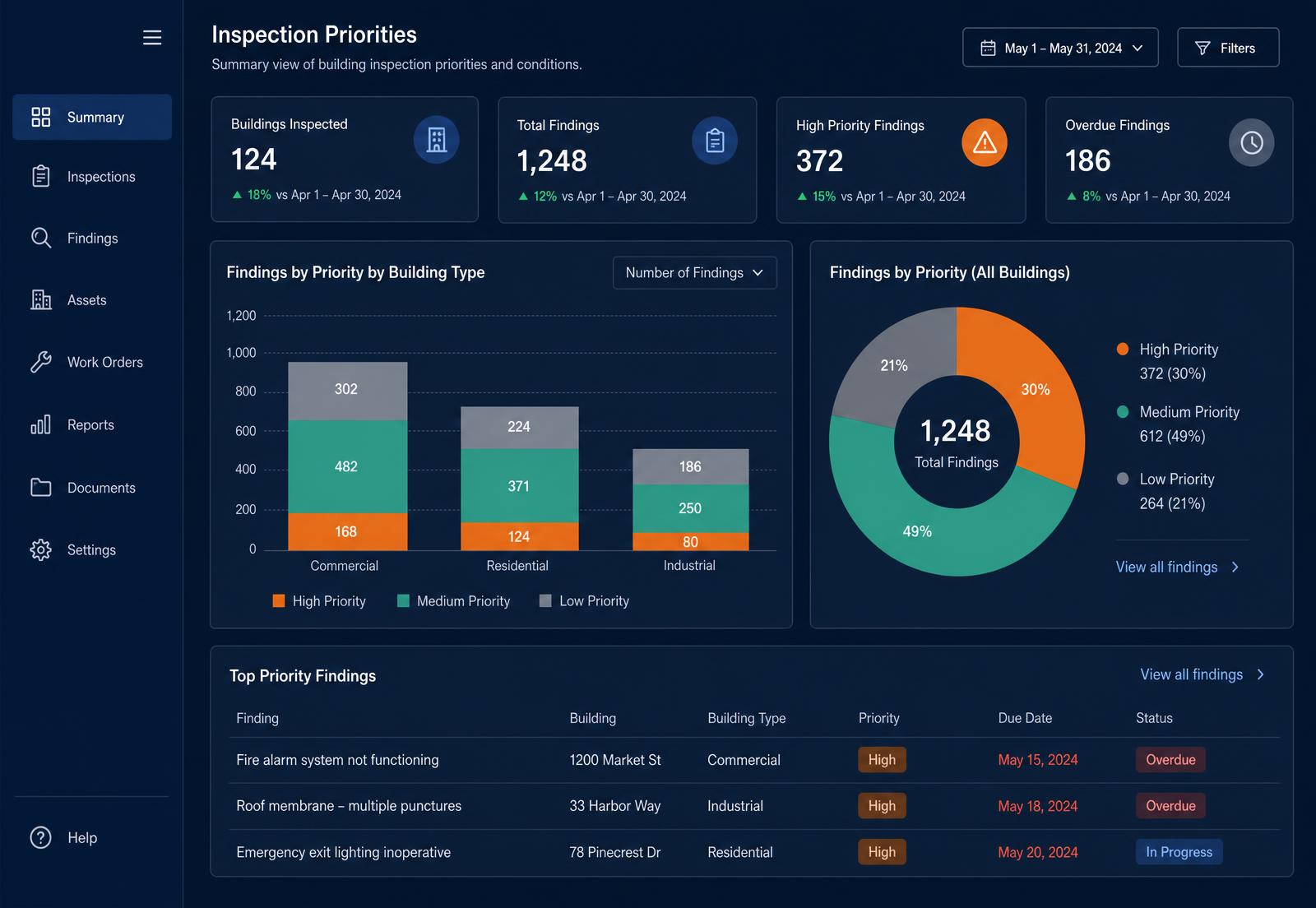Viewport: 1316px width, 908px height.
Task: Click the 21% gray donut slice
Action: [894, 365]
